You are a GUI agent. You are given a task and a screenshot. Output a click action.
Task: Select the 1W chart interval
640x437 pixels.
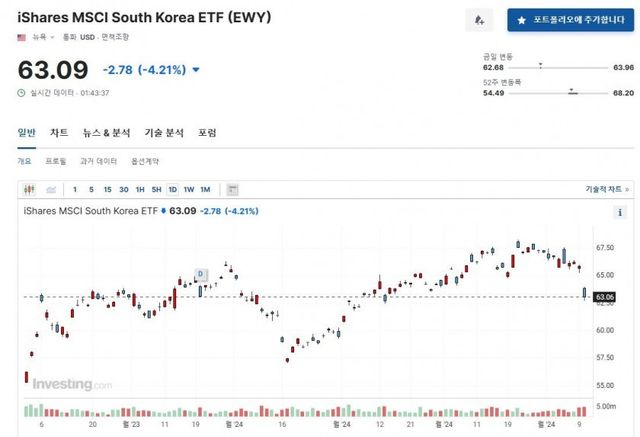click(x=188, y=189)
